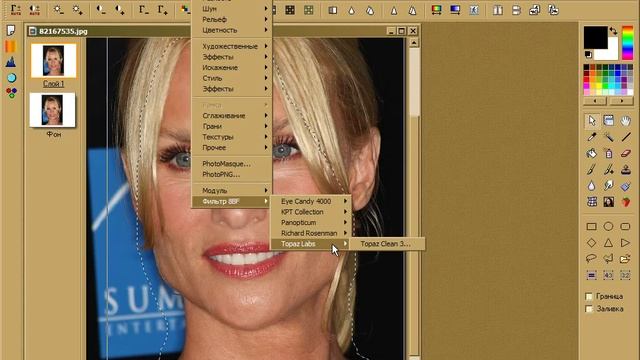Select the Line tool
The width and height of the screenshot is (640, 360).
point(625,137)
